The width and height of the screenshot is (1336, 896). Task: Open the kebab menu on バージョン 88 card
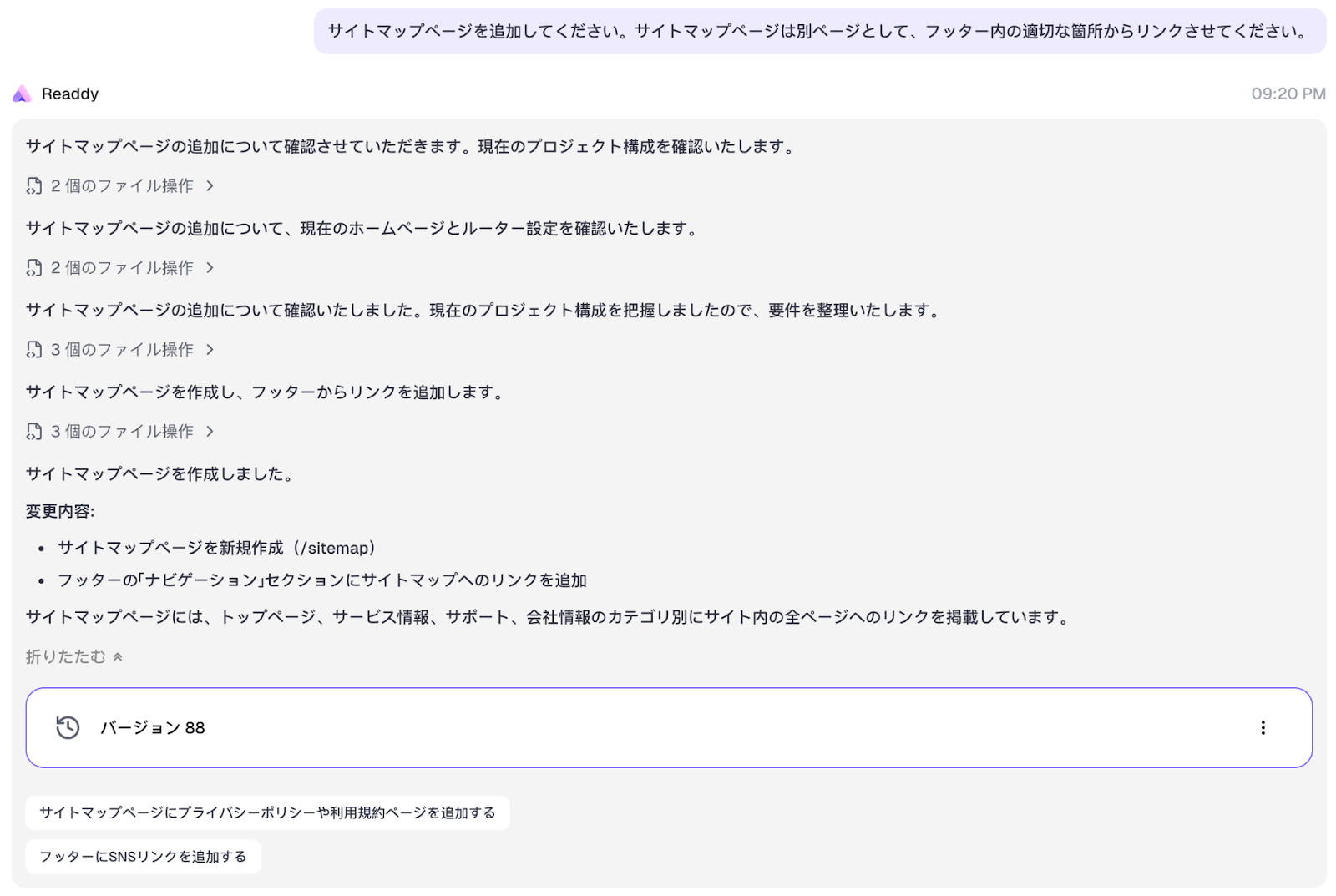pyautogui.click(x=1263, y=727)
